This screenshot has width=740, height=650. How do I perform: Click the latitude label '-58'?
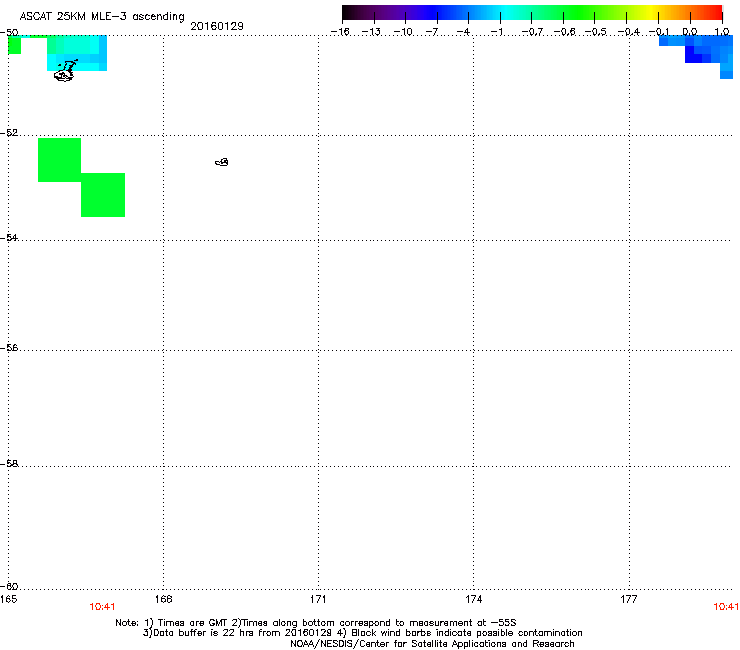pos(9,464)
